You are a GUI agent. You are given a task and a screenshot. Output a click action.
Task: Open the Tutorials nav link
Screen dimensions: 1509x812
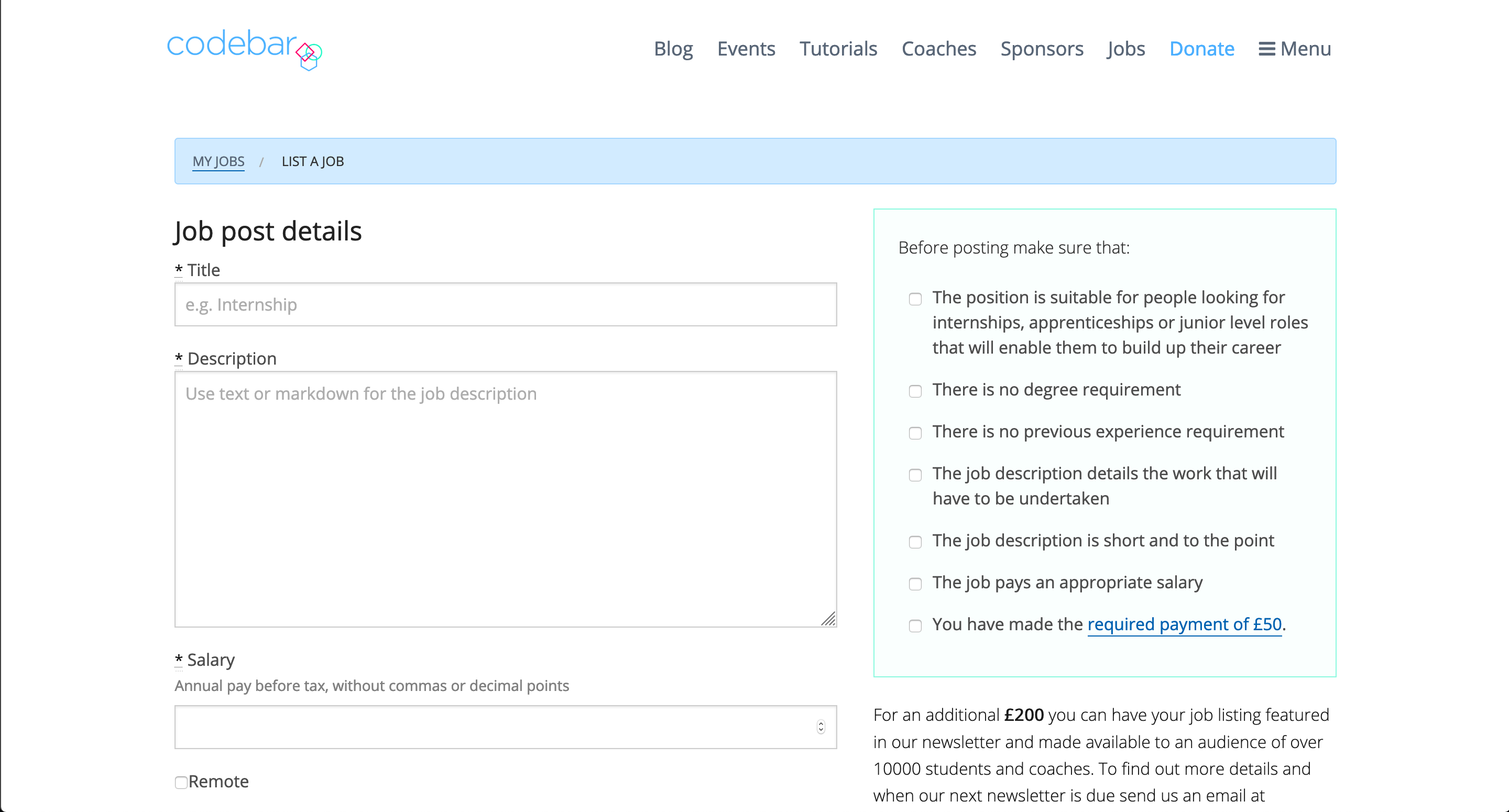(838, 49)
